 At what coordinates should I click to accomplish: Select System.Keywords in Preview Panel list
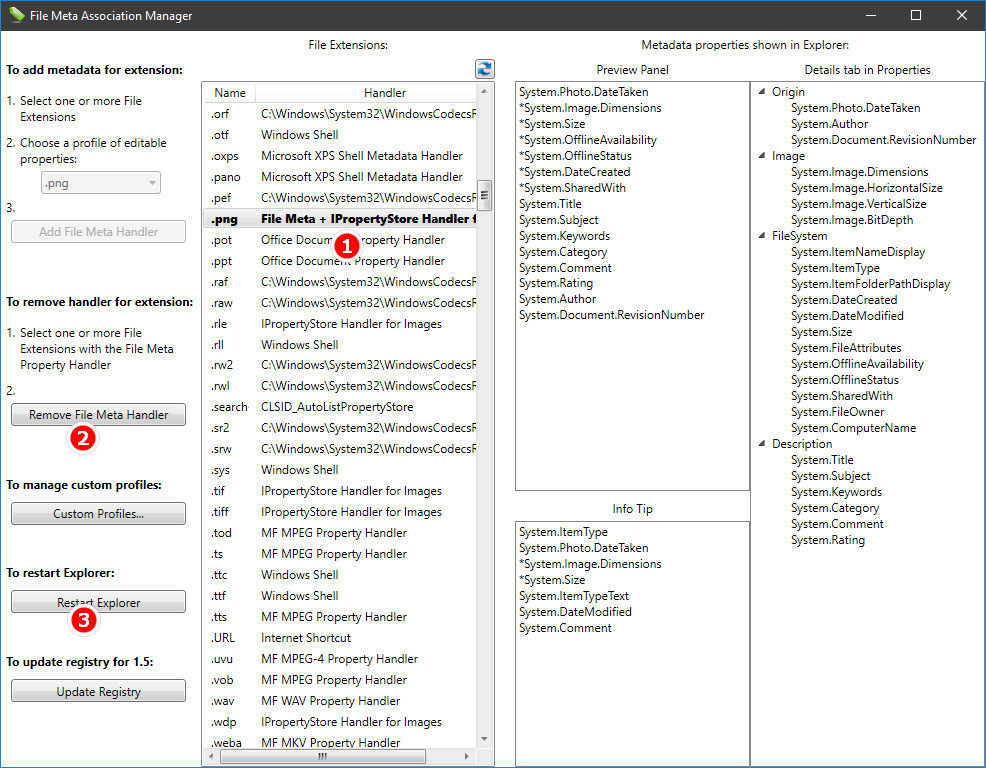(565, 236)
